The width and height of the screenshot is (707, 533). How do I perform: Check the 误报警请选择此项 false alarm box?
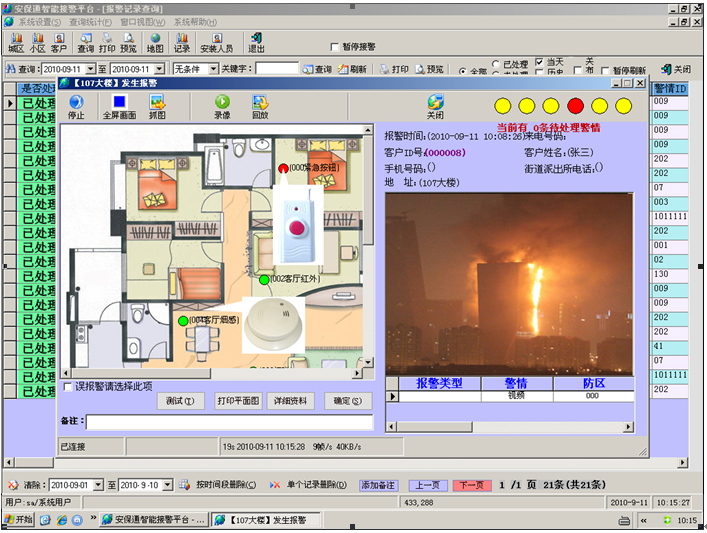coord(68,386)
